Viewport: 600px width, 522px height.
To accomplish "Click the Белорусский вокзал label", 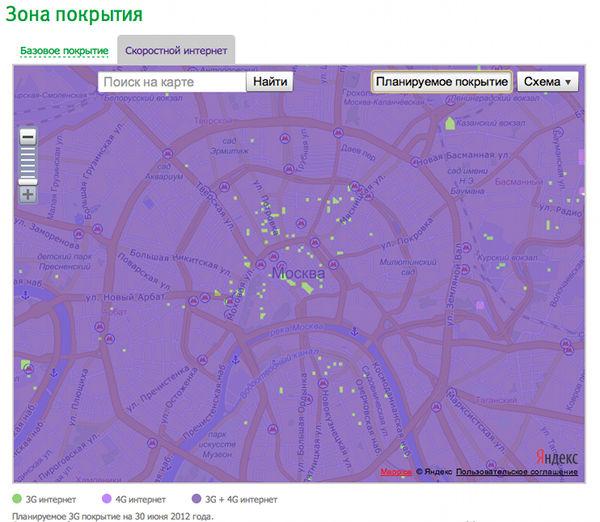I will point(143,98).
